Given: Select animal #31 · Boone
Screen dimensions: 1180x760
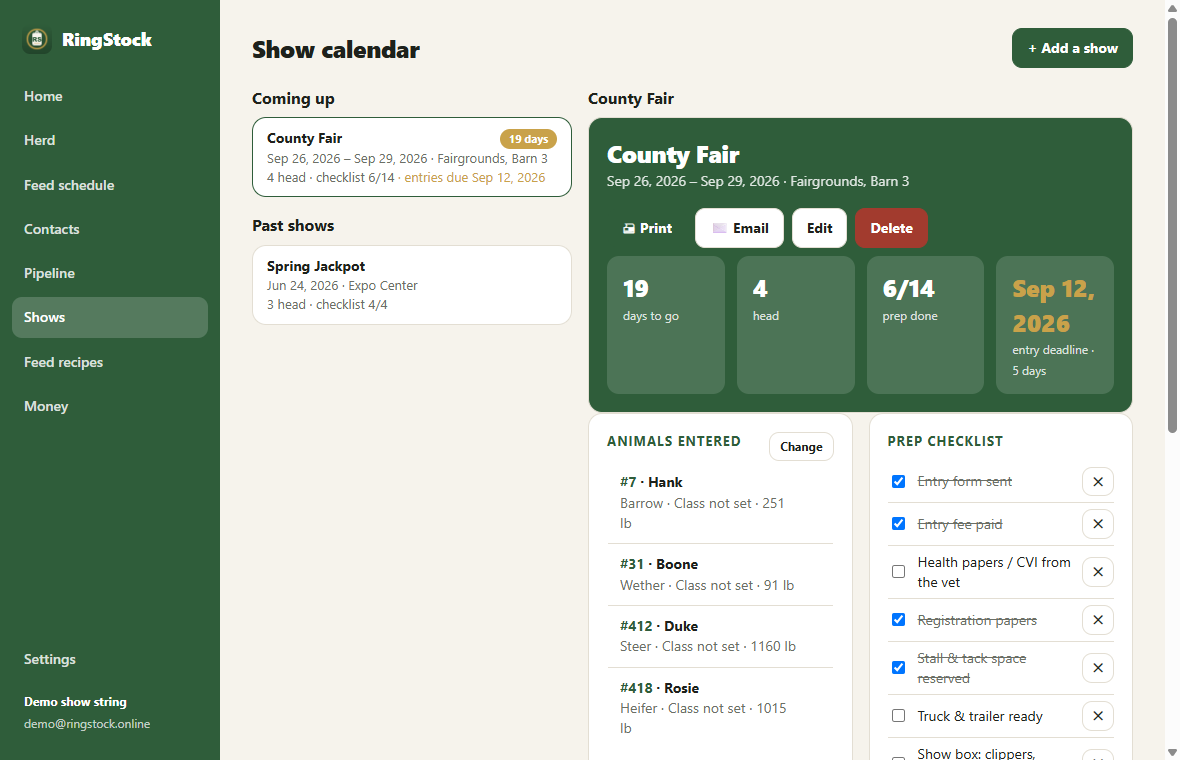Looking at the screenshot, I should click(720, 575).
